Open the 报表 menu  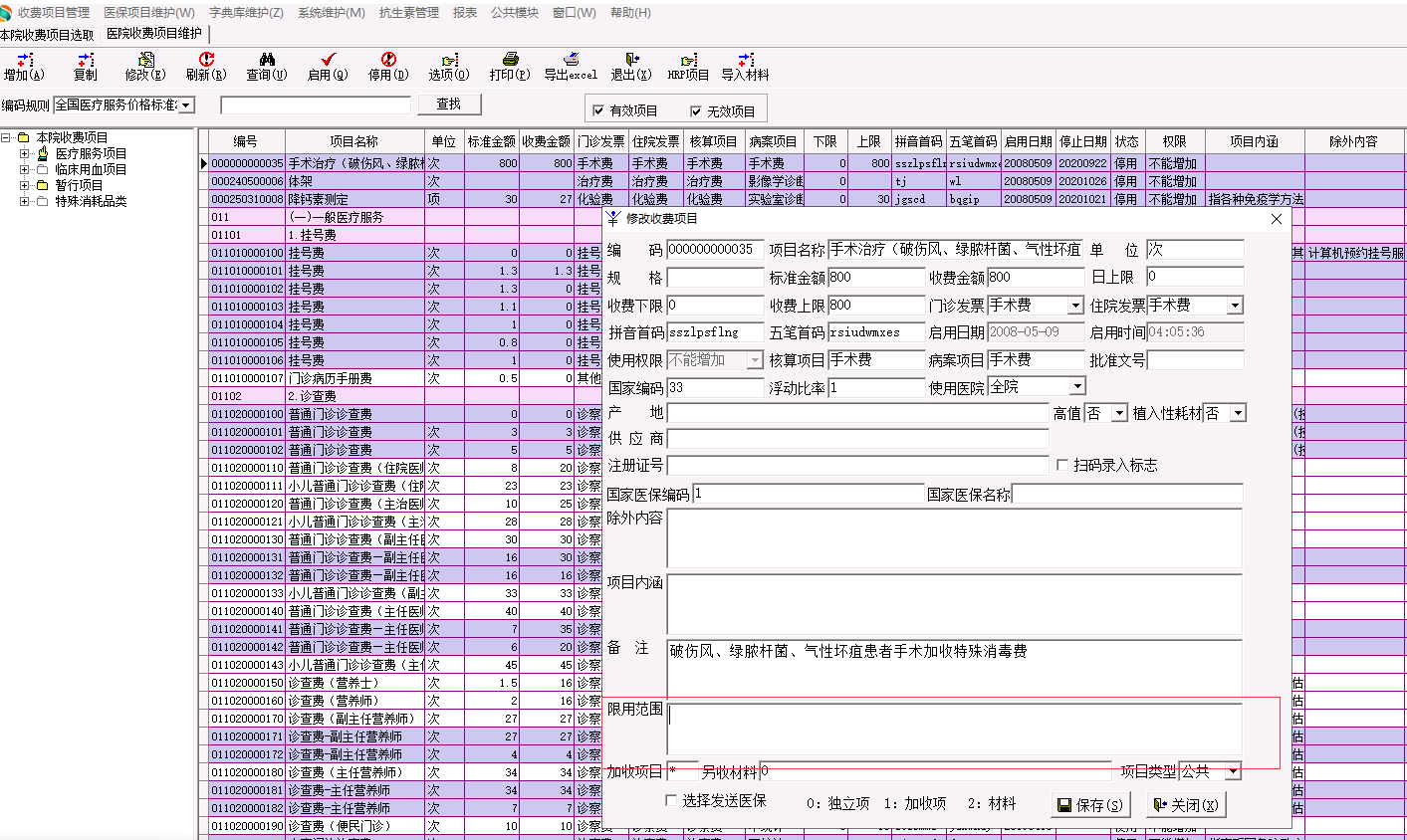(465, 13)
